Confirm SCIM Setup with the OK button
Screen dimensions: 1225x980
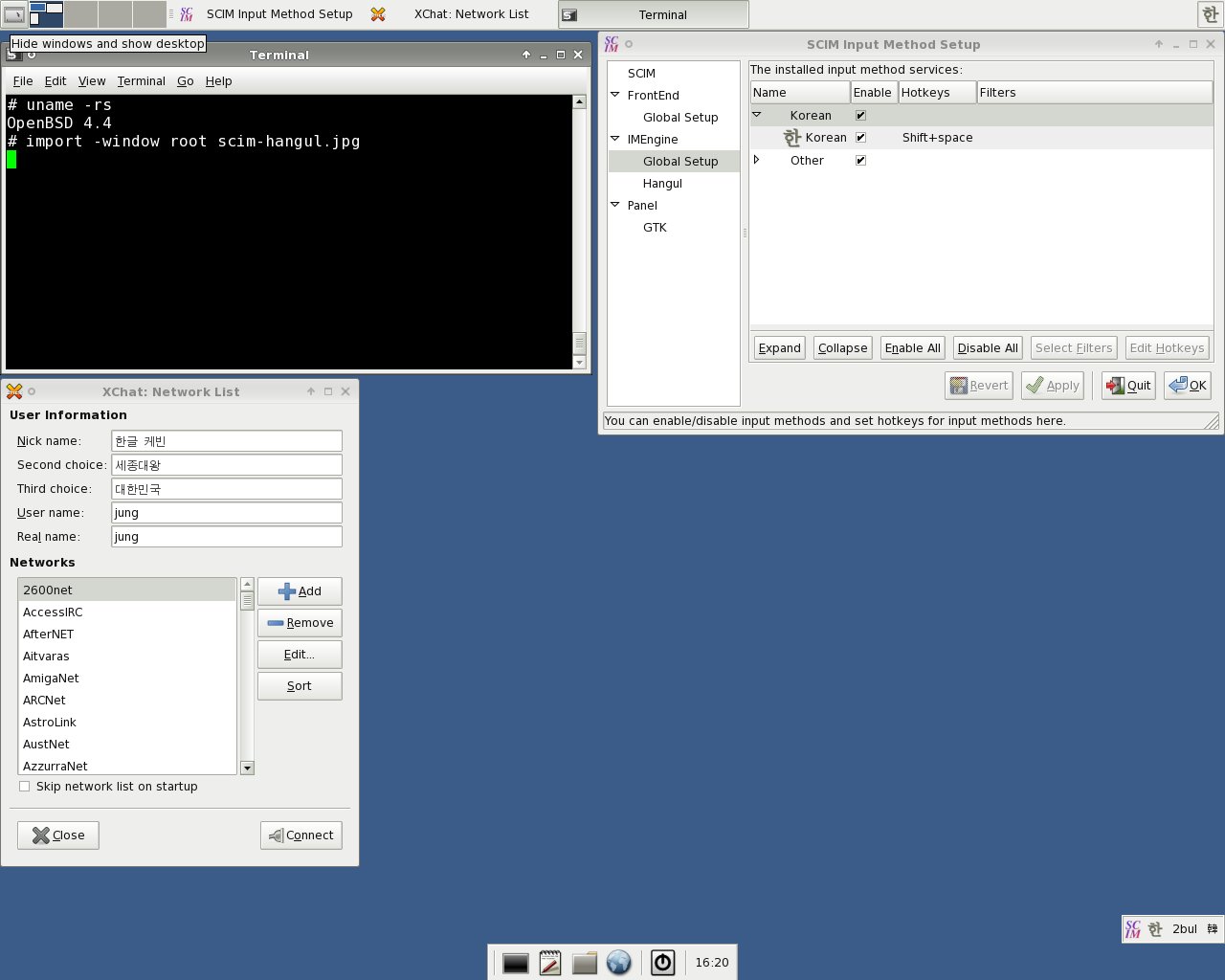[x=1188, y=386]
